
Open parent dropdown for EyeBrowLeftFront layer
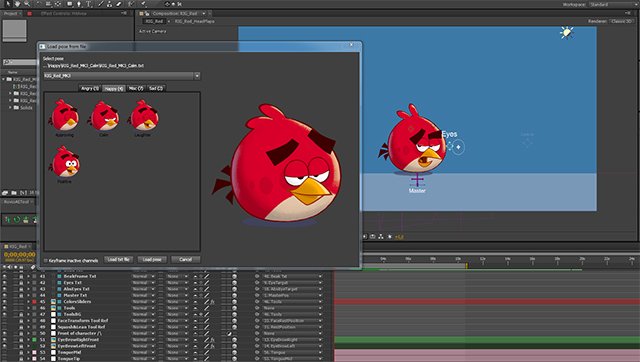pyautogui.click(x=293, y=346)
